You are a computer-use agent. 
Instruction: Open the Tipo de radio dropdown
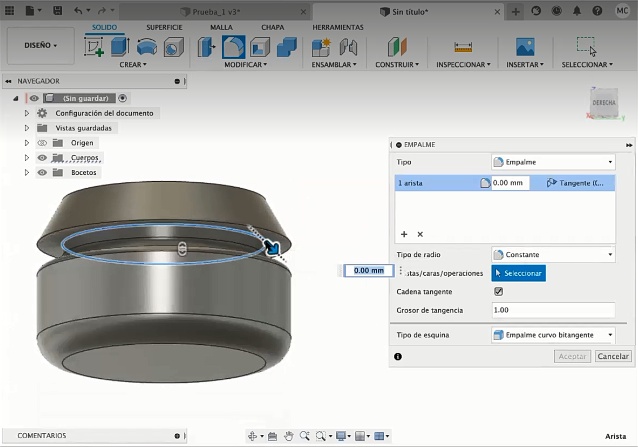[552, 254]
